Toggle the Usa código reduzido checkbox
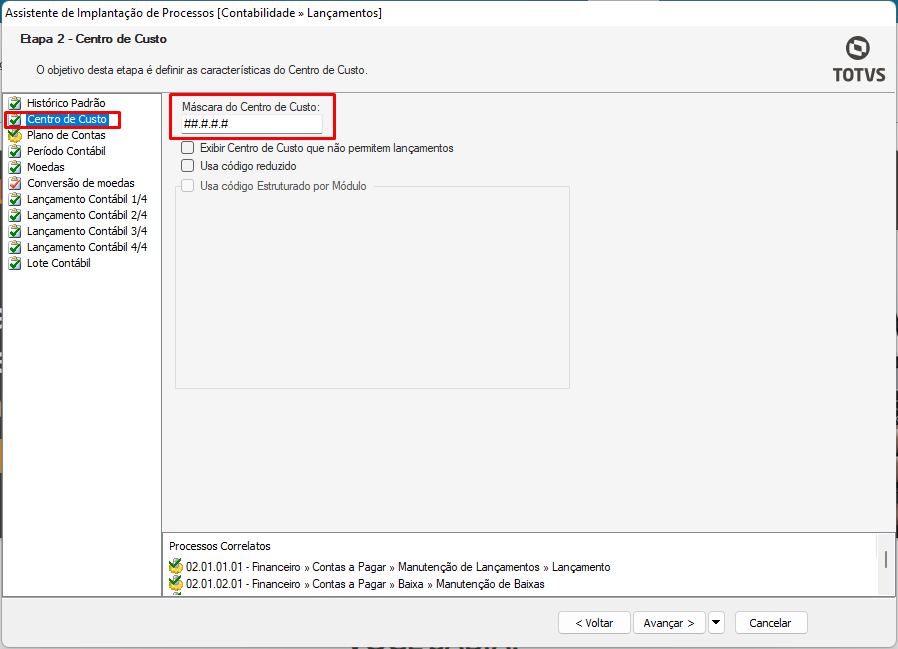The image size is (898, 649). coord(187,166)
